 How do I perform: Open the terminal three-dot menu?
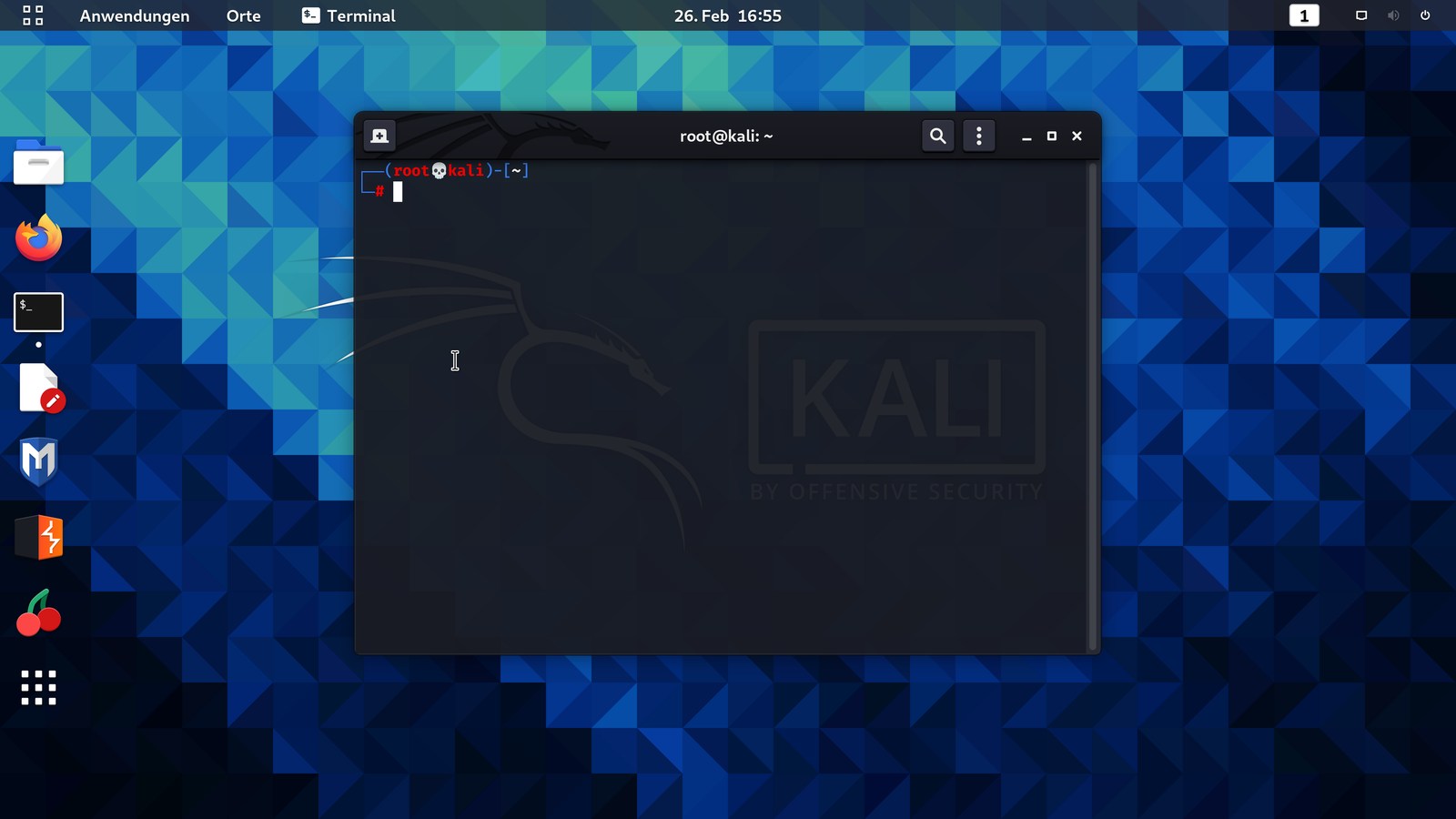979,136
